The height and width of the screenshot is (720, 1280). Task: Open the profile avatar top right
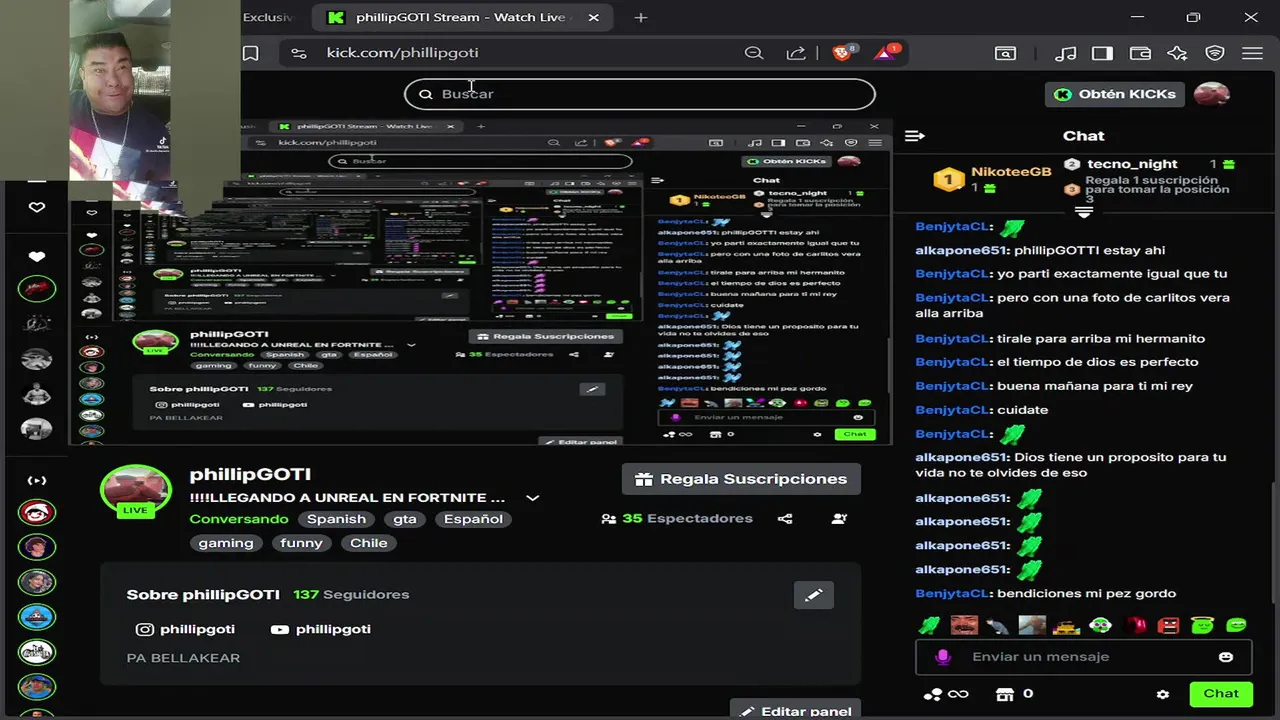coord(1212,94)
